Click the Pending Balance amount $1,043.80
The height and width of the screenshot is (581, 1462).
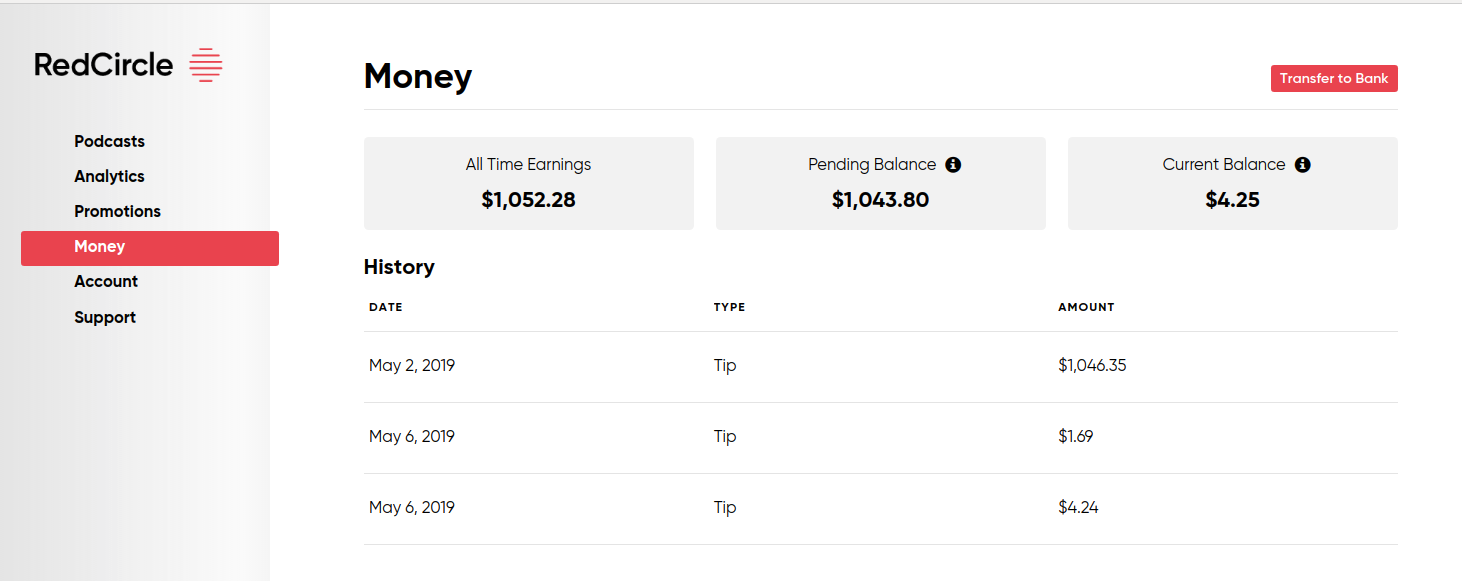[x=880, y=200]
